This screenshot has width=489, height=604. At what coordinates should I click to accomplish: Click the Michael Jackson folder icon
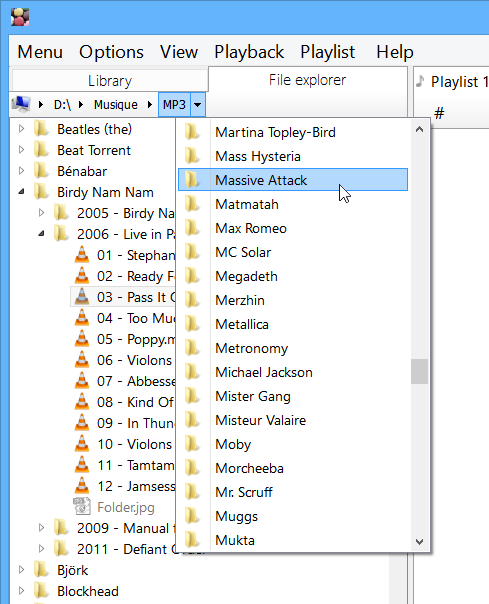(x=192, y=372)
